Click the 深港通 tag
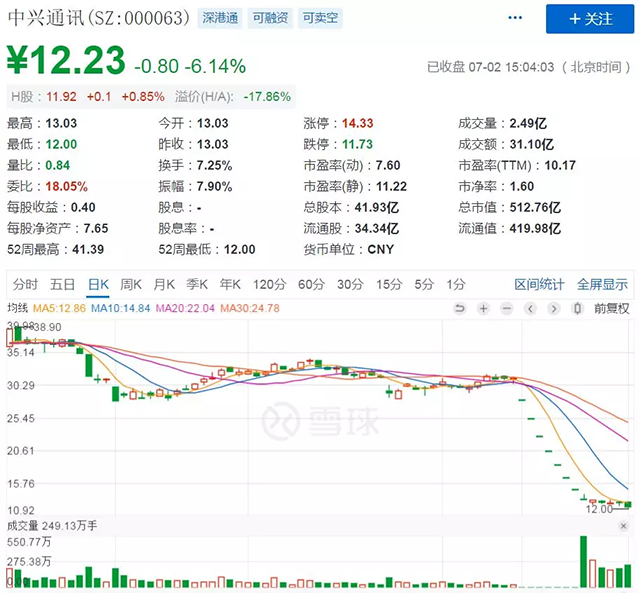The image size is (640, 593). click(x=220, y=18)
